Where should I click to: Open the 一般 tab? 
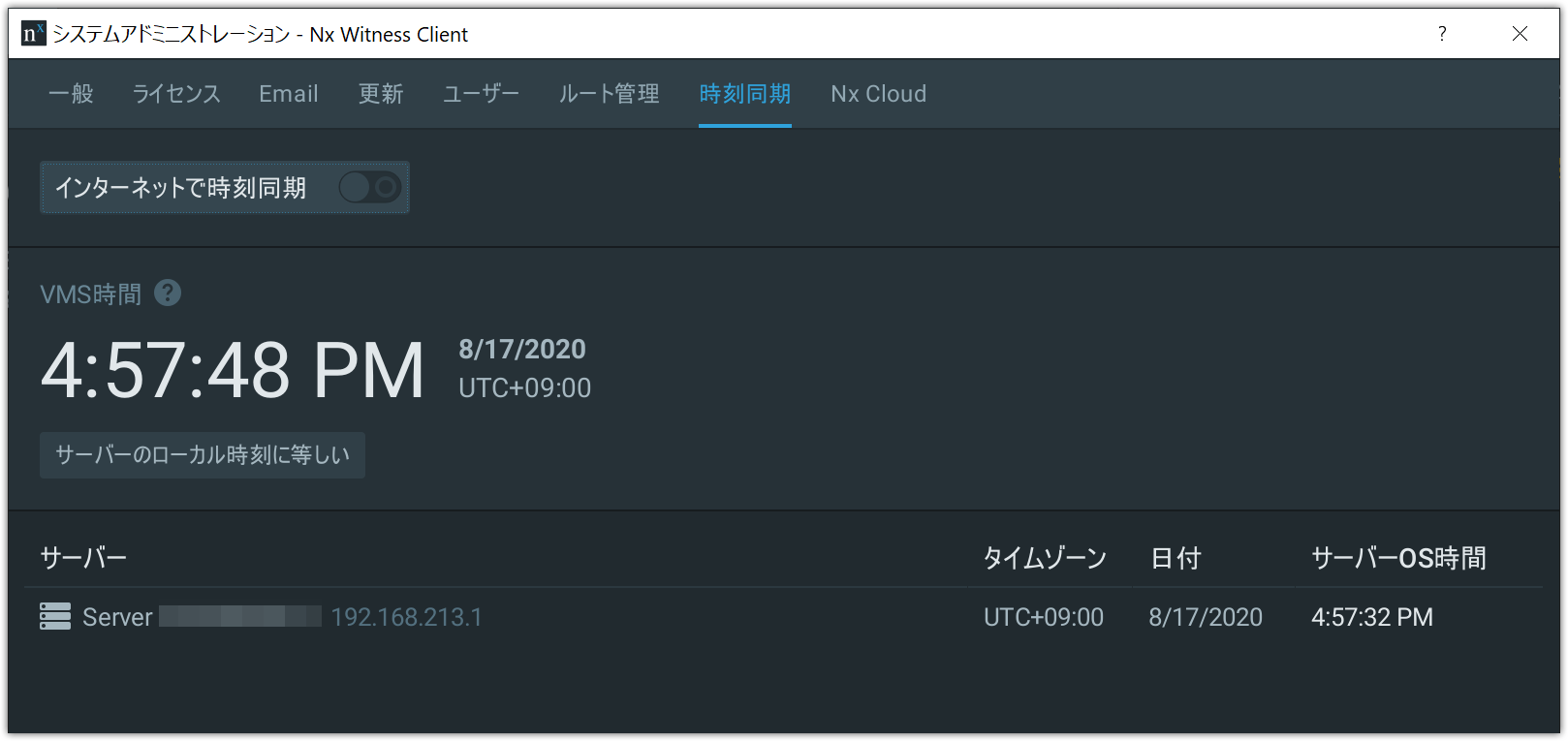coord(71,94)
